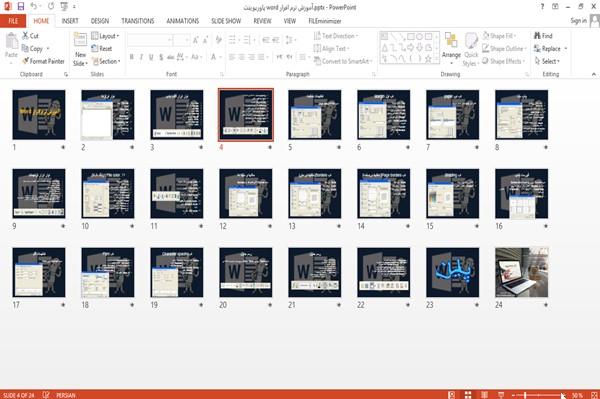The height and width of the screenshot is (399, 600).
Task: Open Align Text dropdown
Action: coord(331,48)
